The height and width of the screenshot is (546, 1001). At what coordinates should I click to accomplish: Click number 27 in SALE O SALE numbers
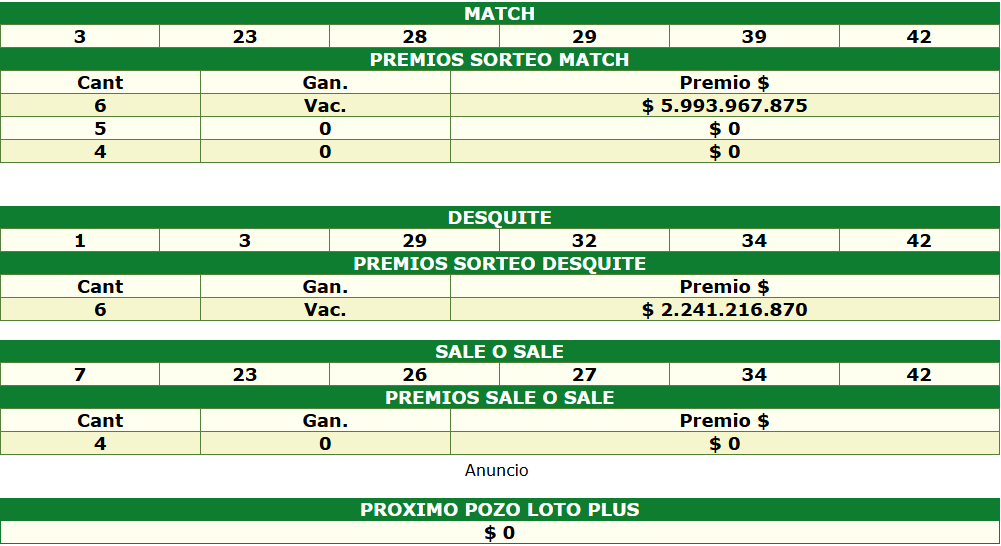pyautogui.click(x=584, y=375)
